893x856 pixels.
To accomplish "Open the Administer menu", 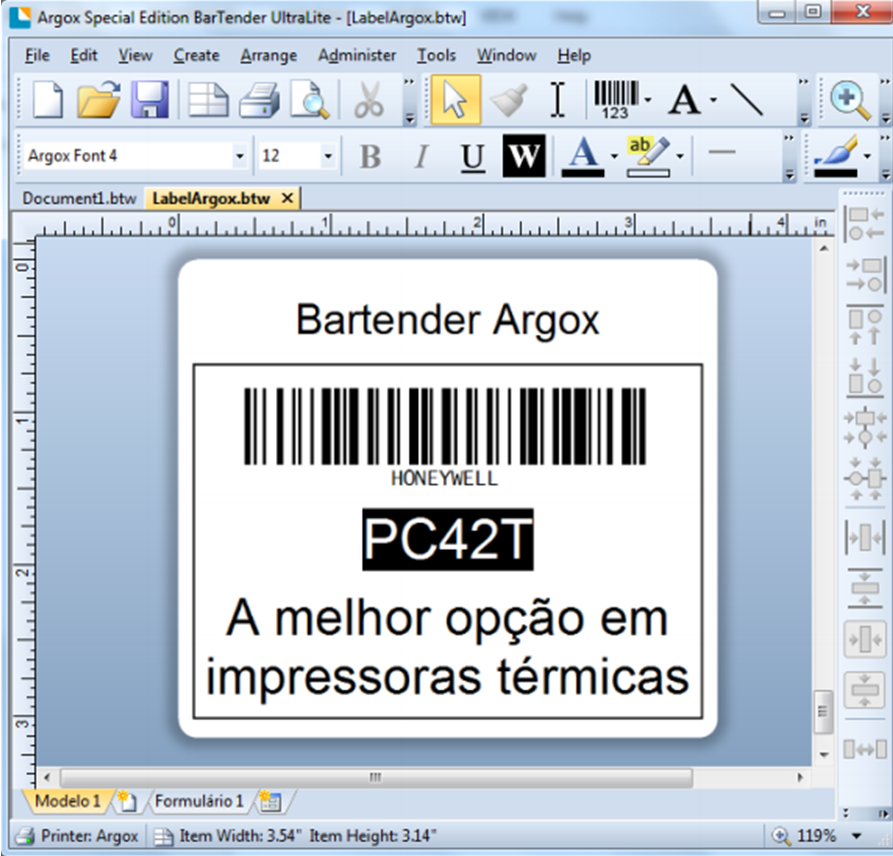I will pos(357,55).
